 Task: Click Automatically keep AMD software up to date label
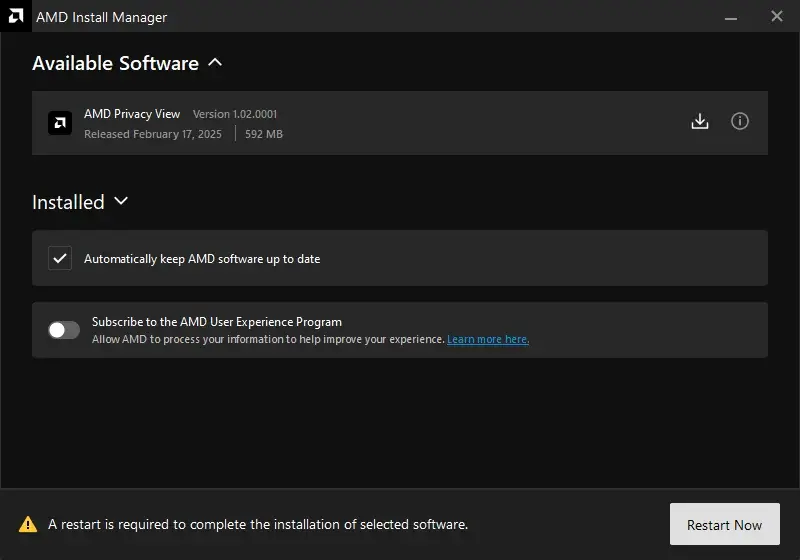[202, 259]
